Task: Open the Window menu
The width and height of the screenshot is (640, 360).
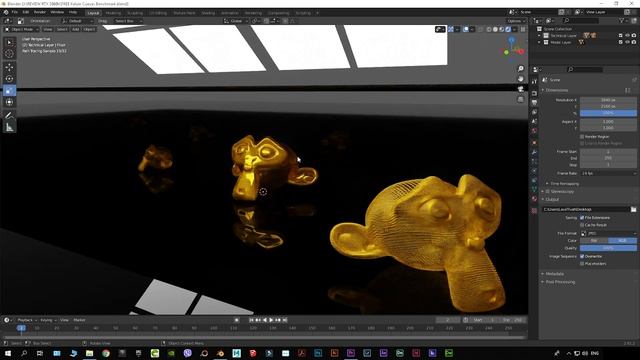Action: tap(57, 12)
